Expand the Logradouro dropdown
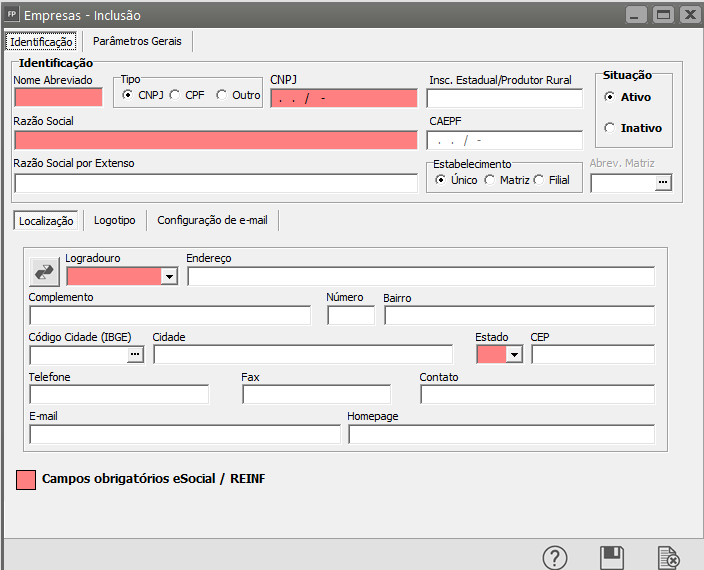This screenshot has height=570, width=704. coord(169,276)
